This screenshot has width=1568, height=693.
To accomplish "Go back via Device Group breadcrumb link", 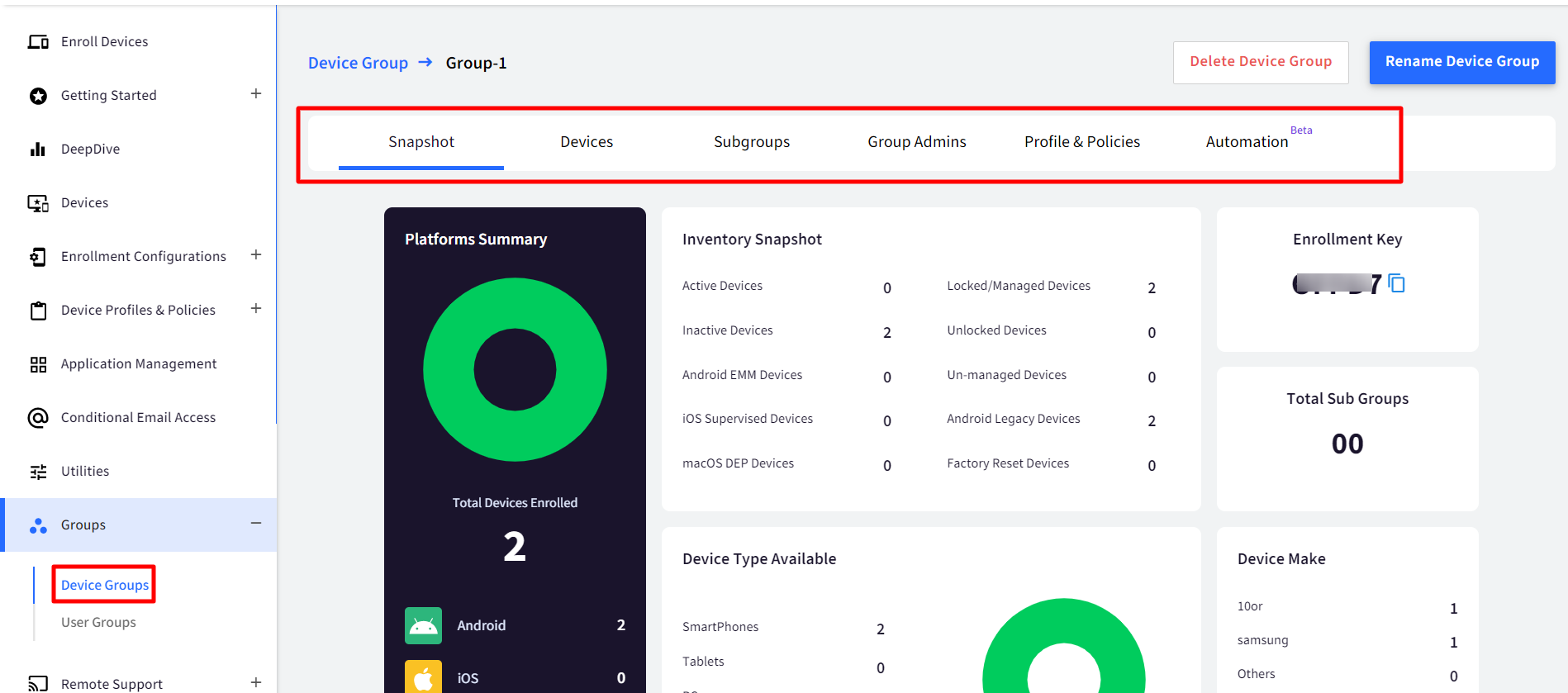I will click(358, 64).
